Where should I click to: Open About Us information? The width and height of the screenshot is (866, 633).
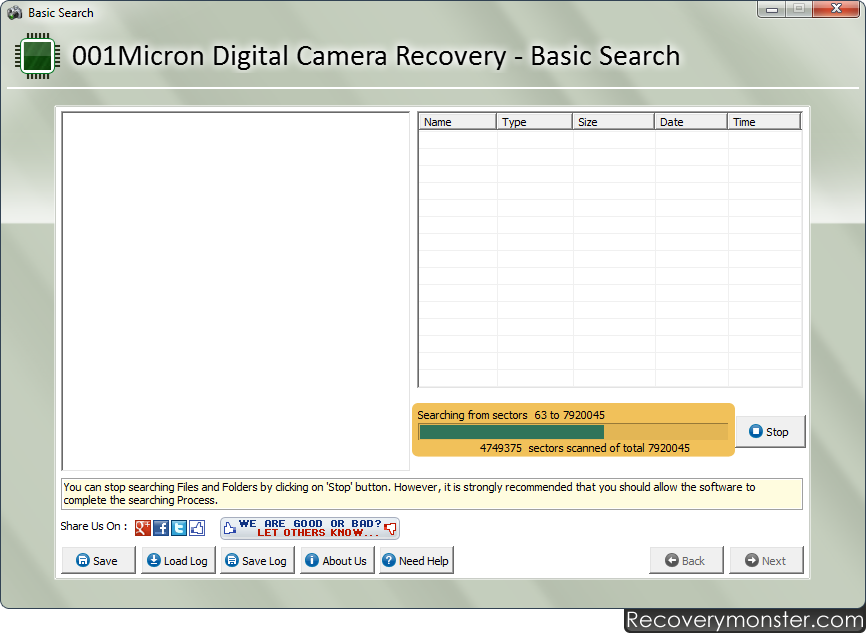337,561
